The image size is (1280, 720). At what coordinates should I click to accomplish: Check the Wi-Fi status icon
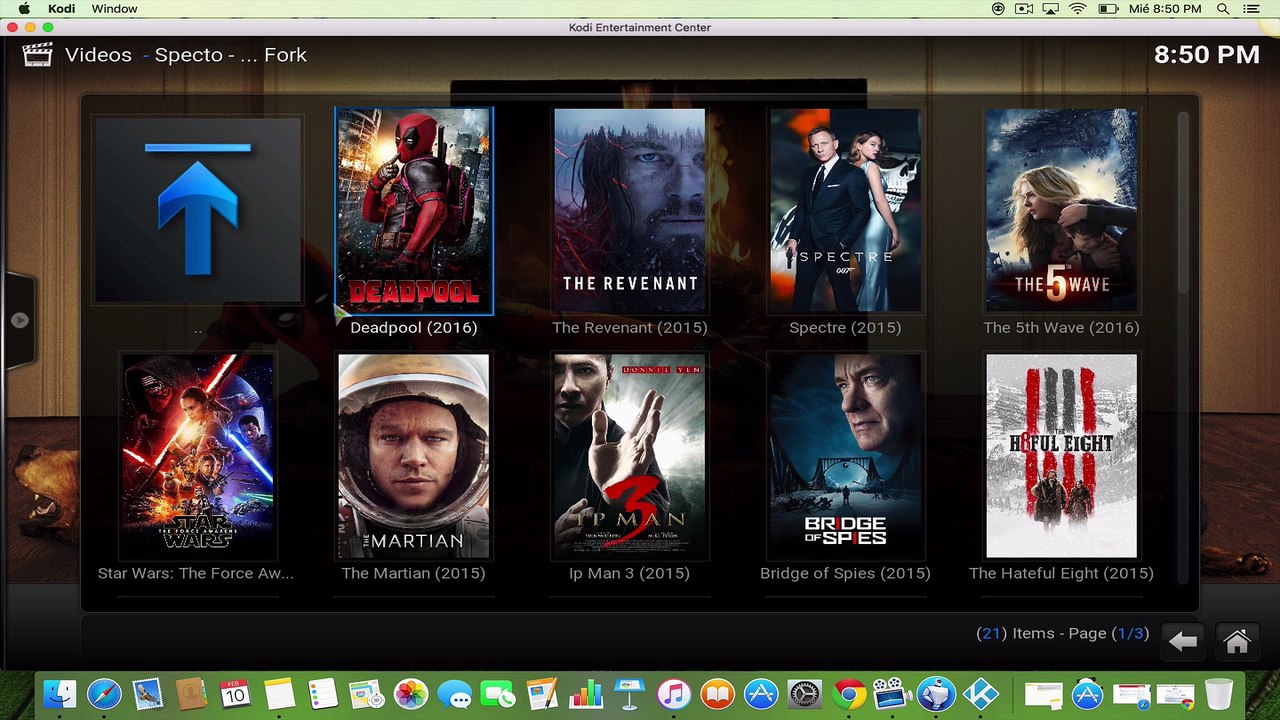click(1078, 9)
